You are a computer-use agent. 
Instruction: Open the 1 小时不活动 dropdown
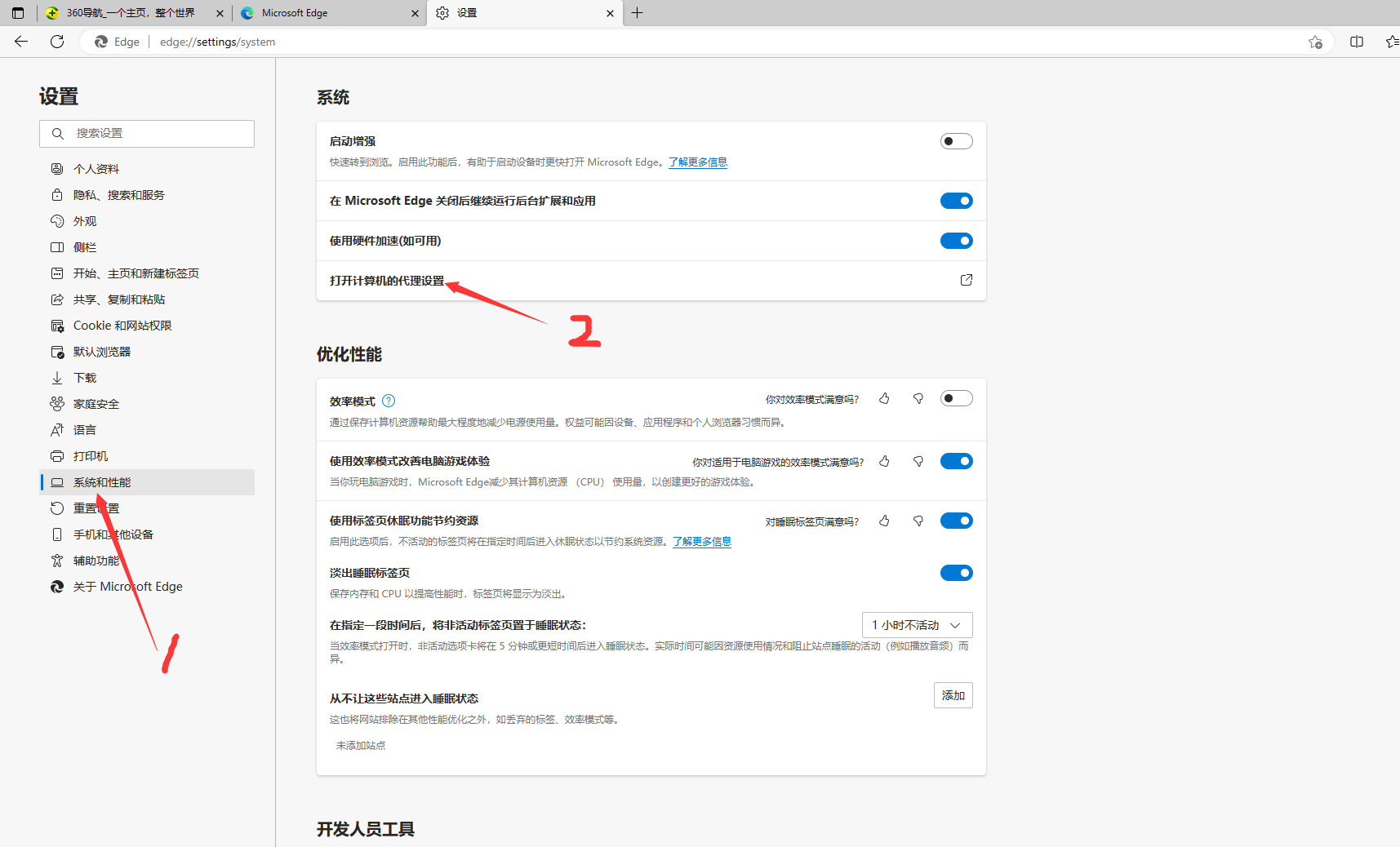[918, 625]
